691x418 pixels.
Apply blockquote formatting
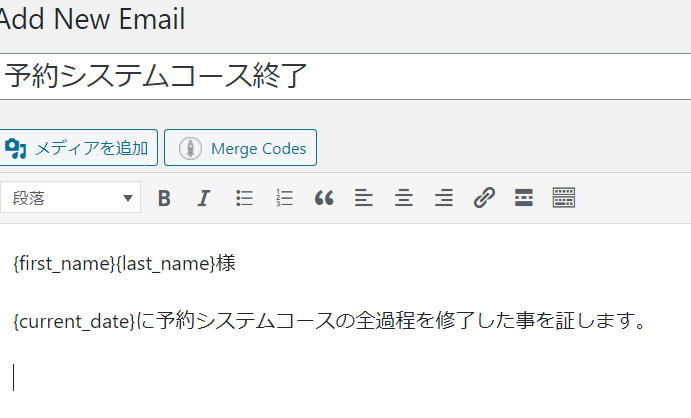point(324,198)
